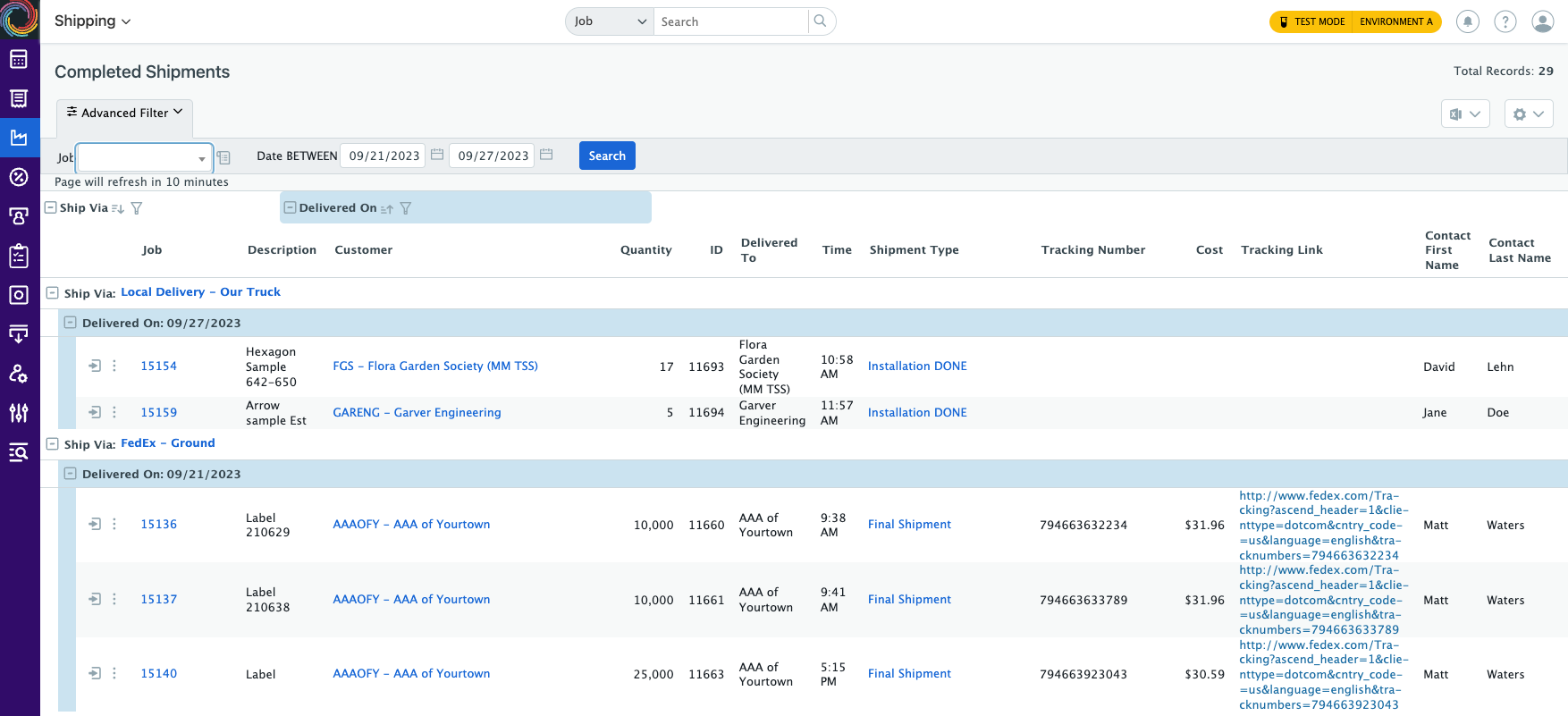
Task: Click the filter funnel icon beside Ship Via
Action: coord(137,208)
